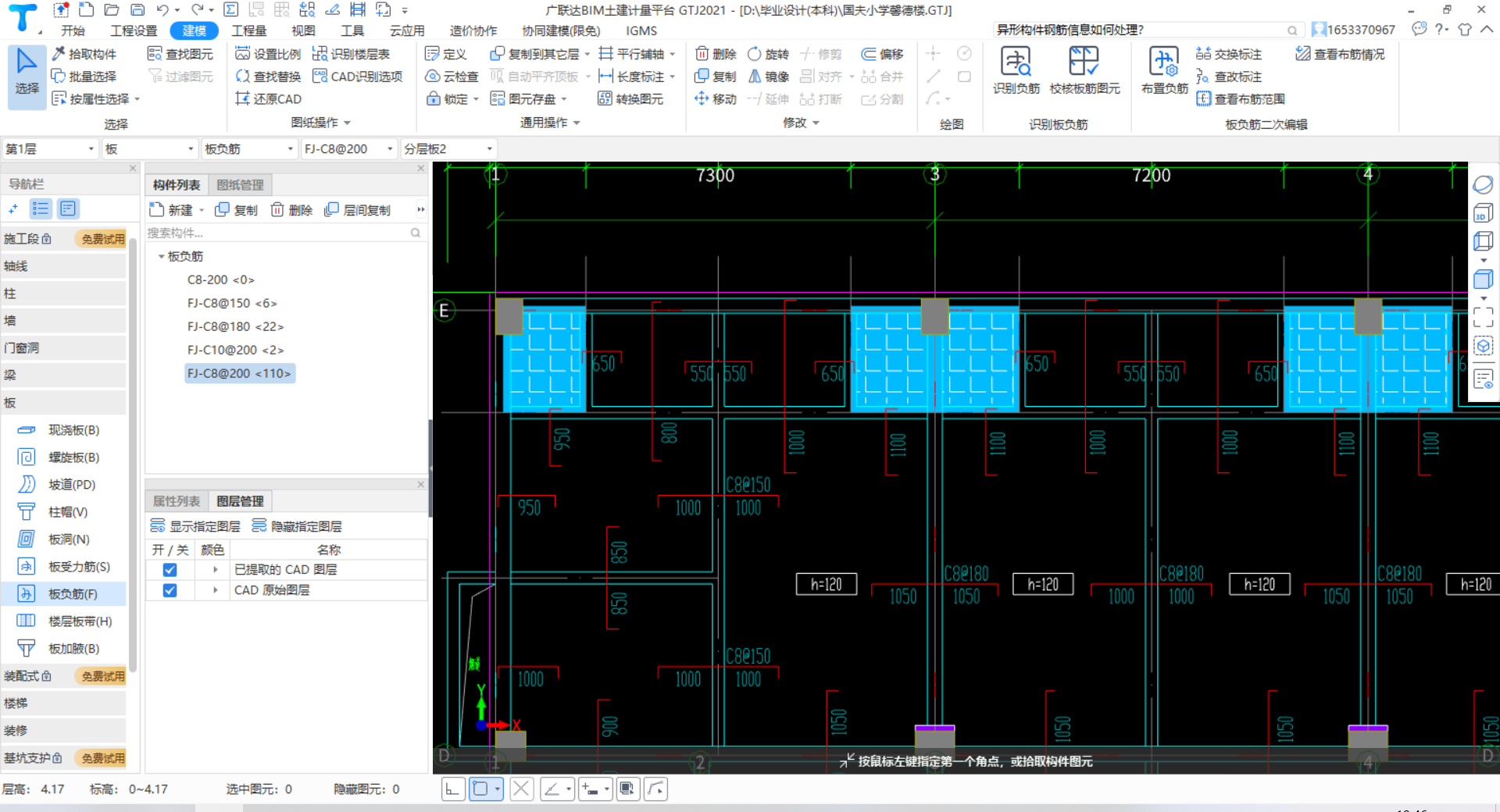
Task: Click 层间复制 button
Action: click(358, 210)
